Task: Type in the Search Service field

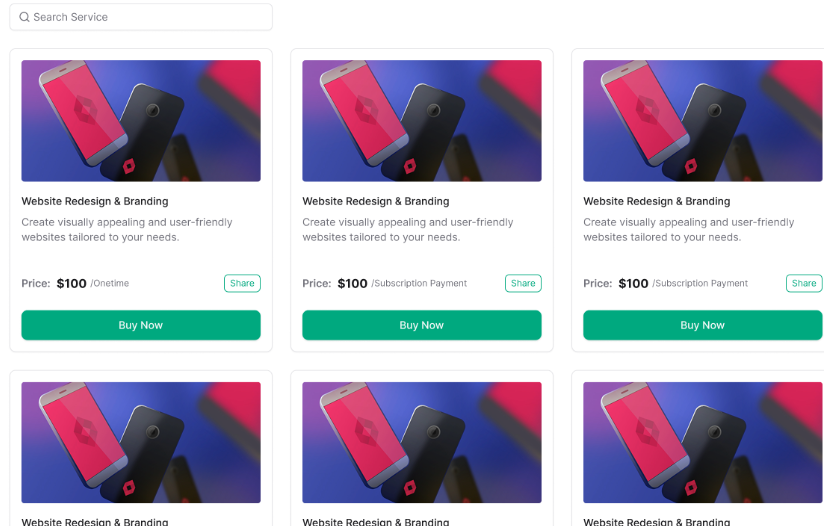Action: coord(150,17)
